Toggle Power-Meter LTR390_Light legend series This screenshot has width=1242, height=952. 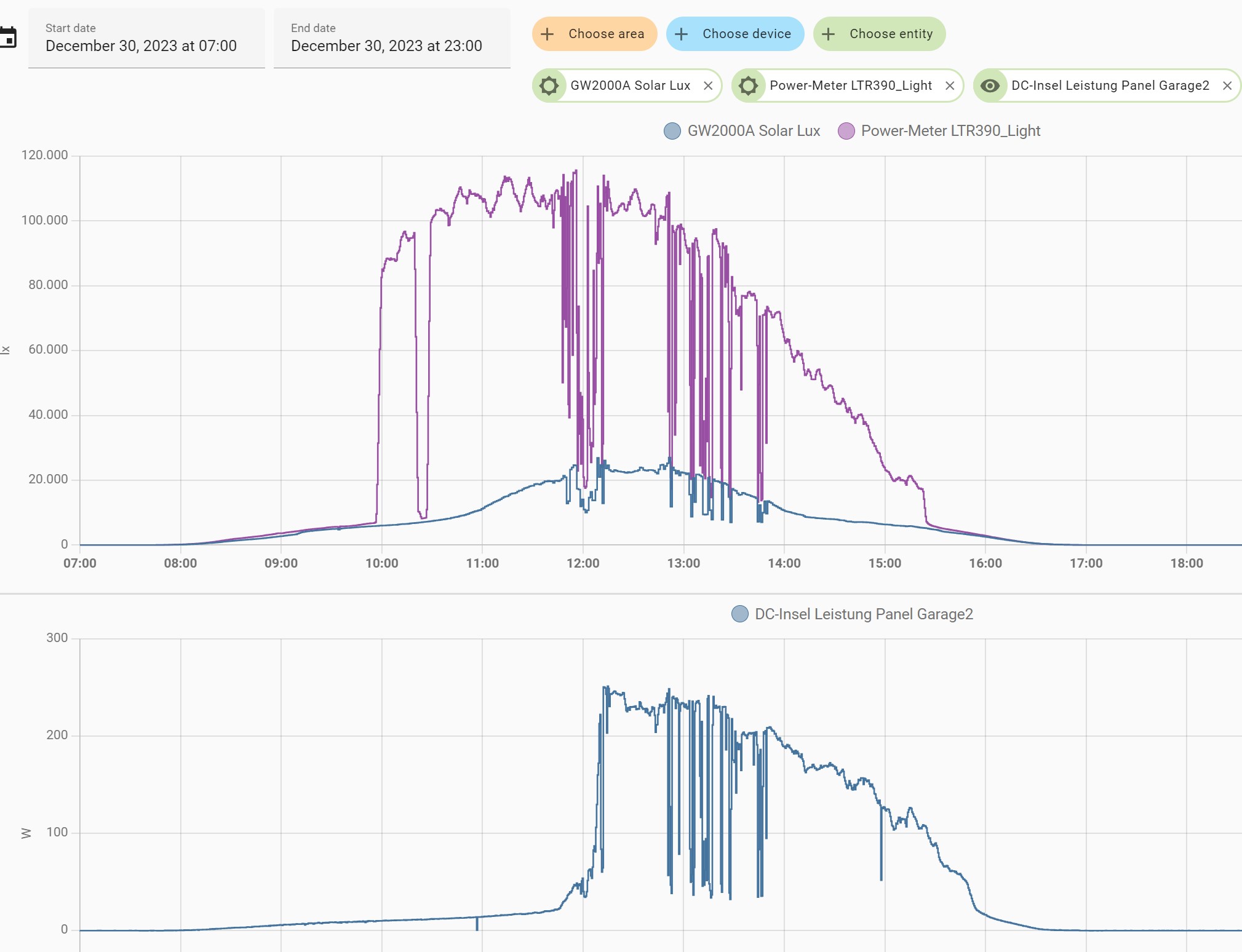click(x=950, y=131)
